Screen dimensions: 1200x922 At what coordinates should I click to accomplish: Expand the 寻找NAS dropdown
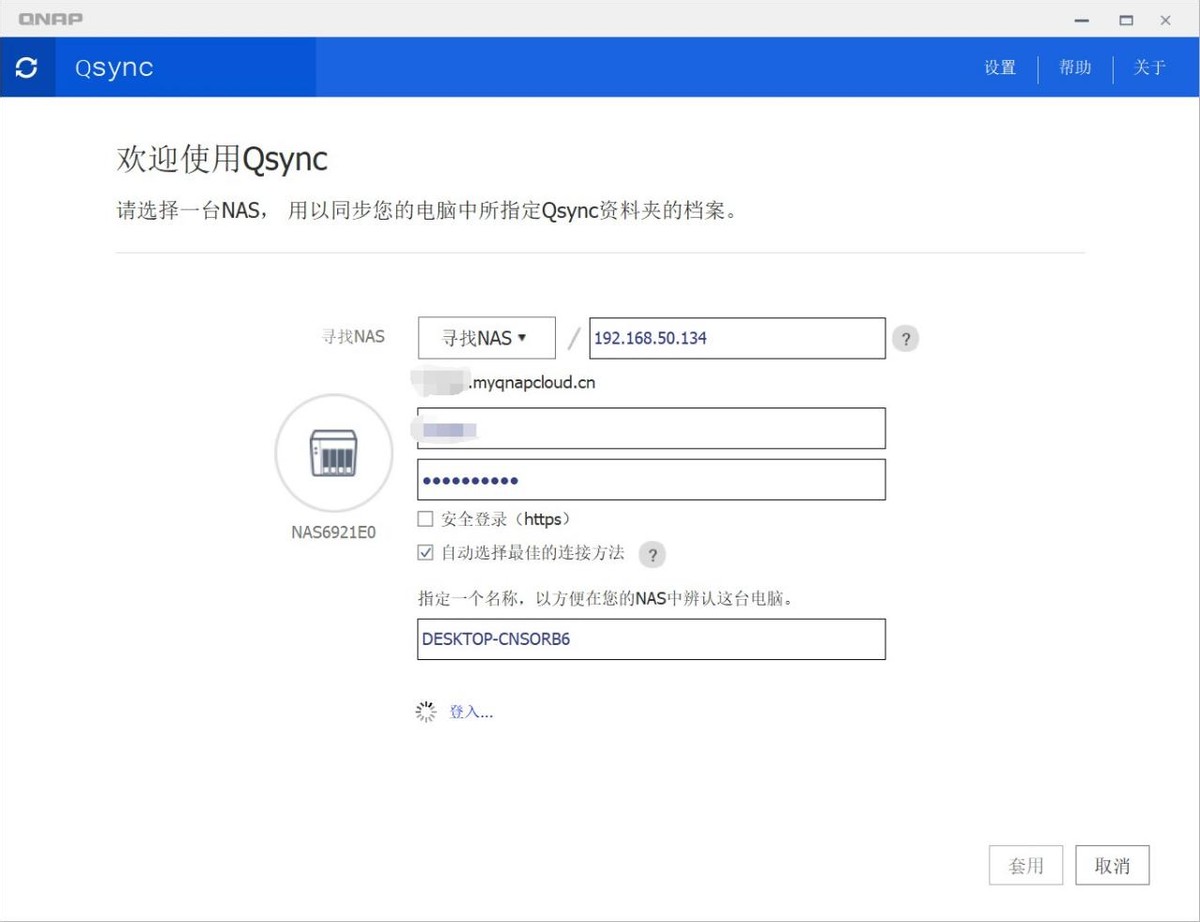point(486,338)
